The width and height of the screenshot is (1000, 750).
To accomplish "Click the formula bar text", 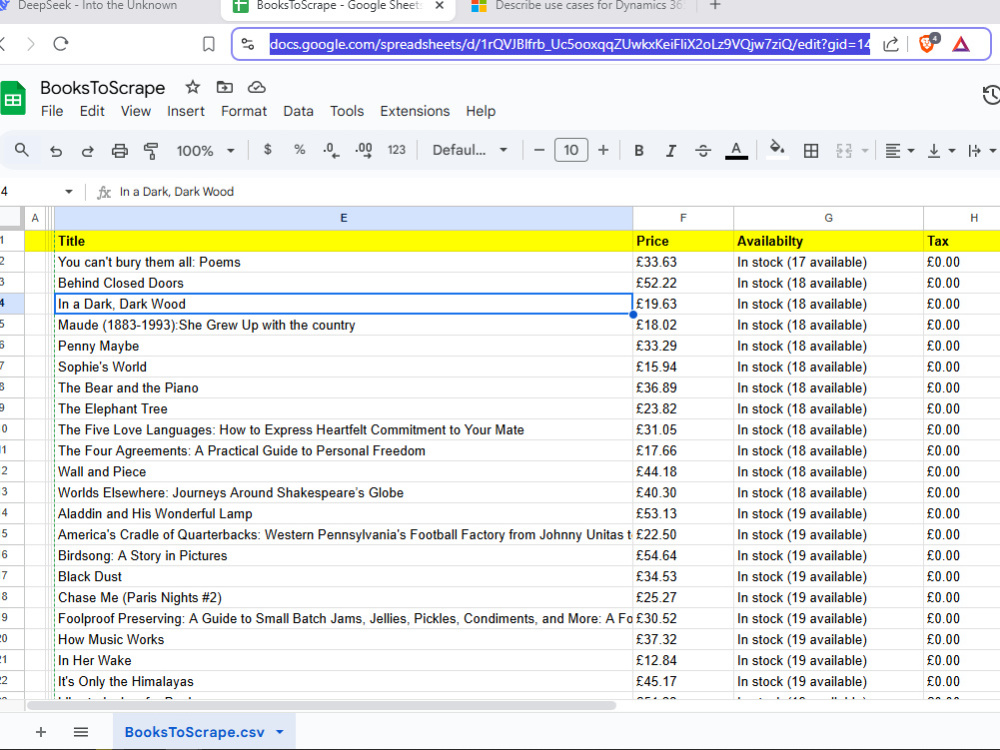I will coord(177,191).
